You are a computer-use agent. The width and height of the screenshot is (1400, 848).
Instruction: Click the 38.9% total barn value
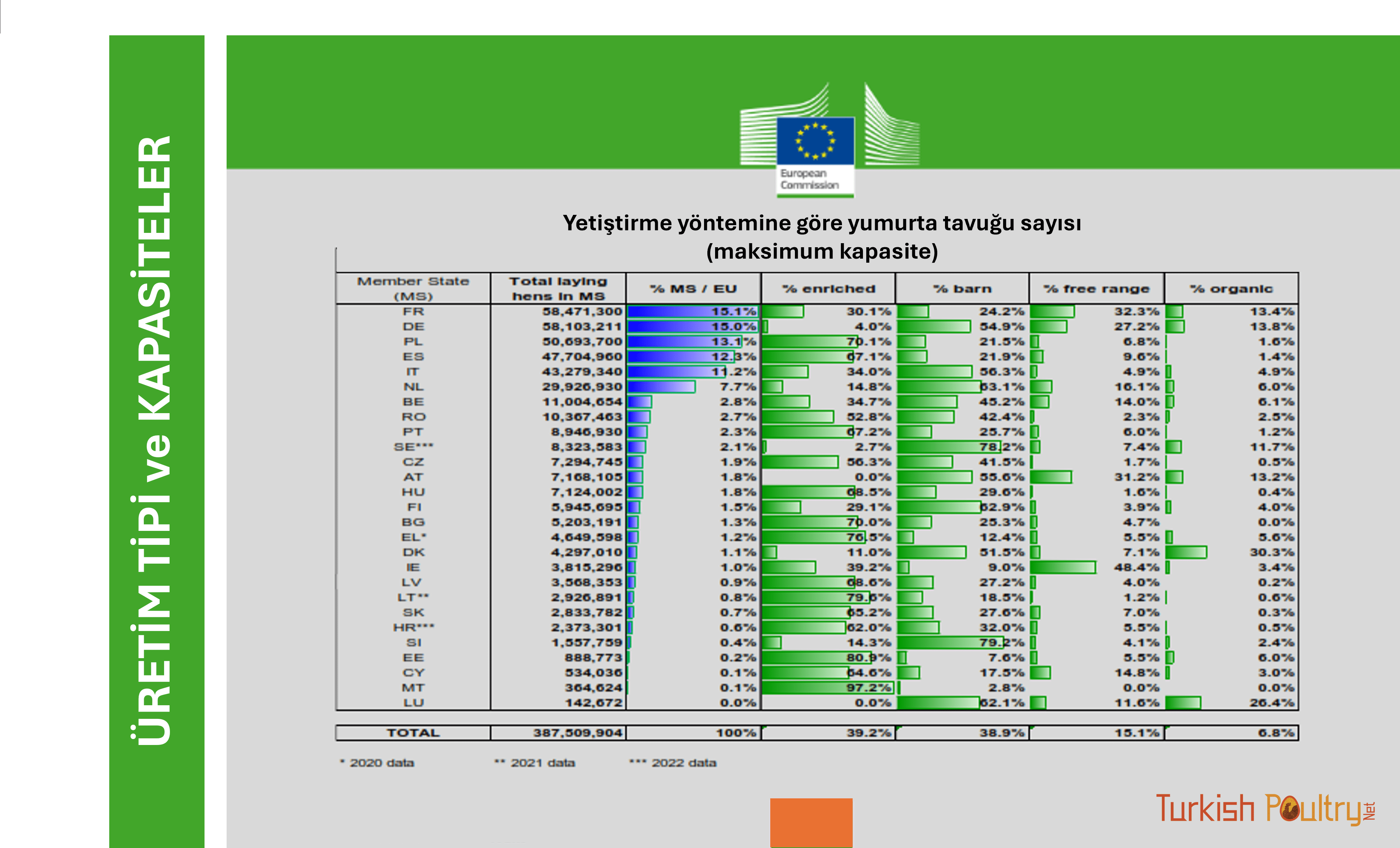pyautogui.click(x=1002, y=733)
